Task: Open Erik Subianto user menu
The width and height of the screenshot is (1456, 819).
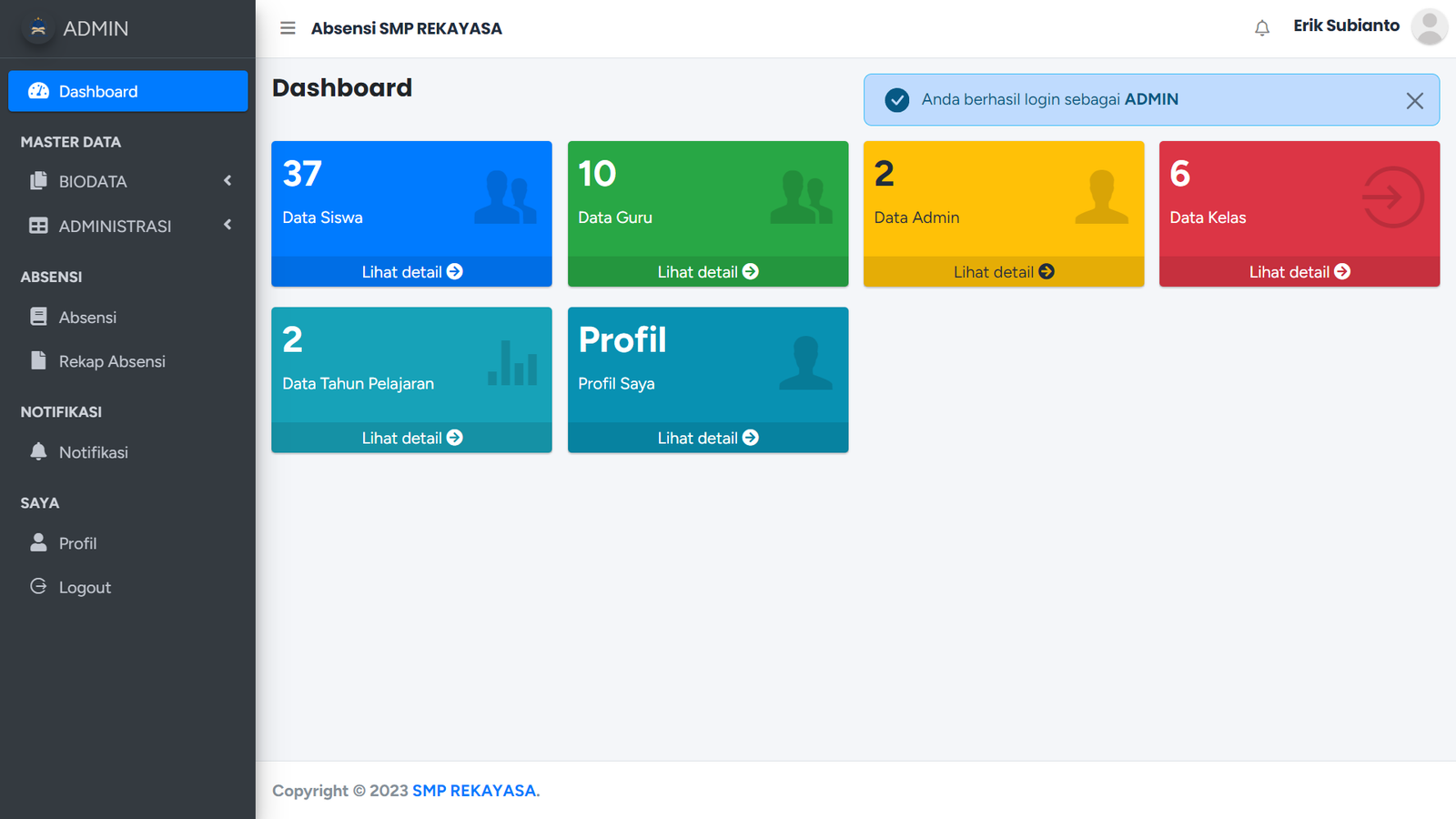Action: coord(1346,26)
